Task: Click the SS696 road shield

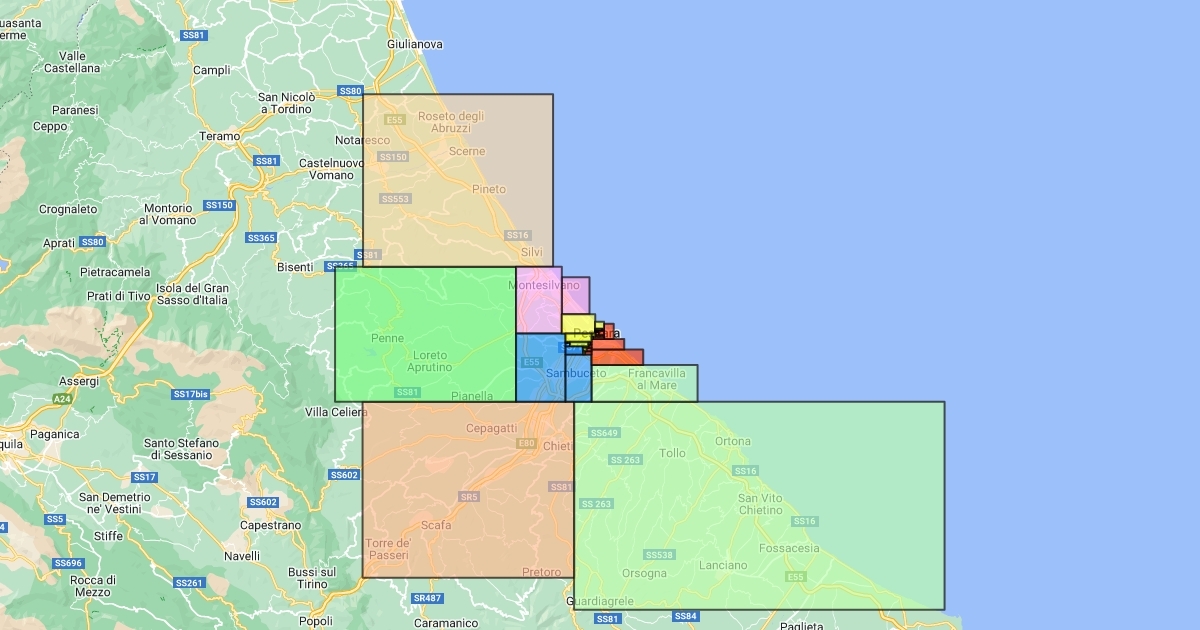Action: coord(69,563)
